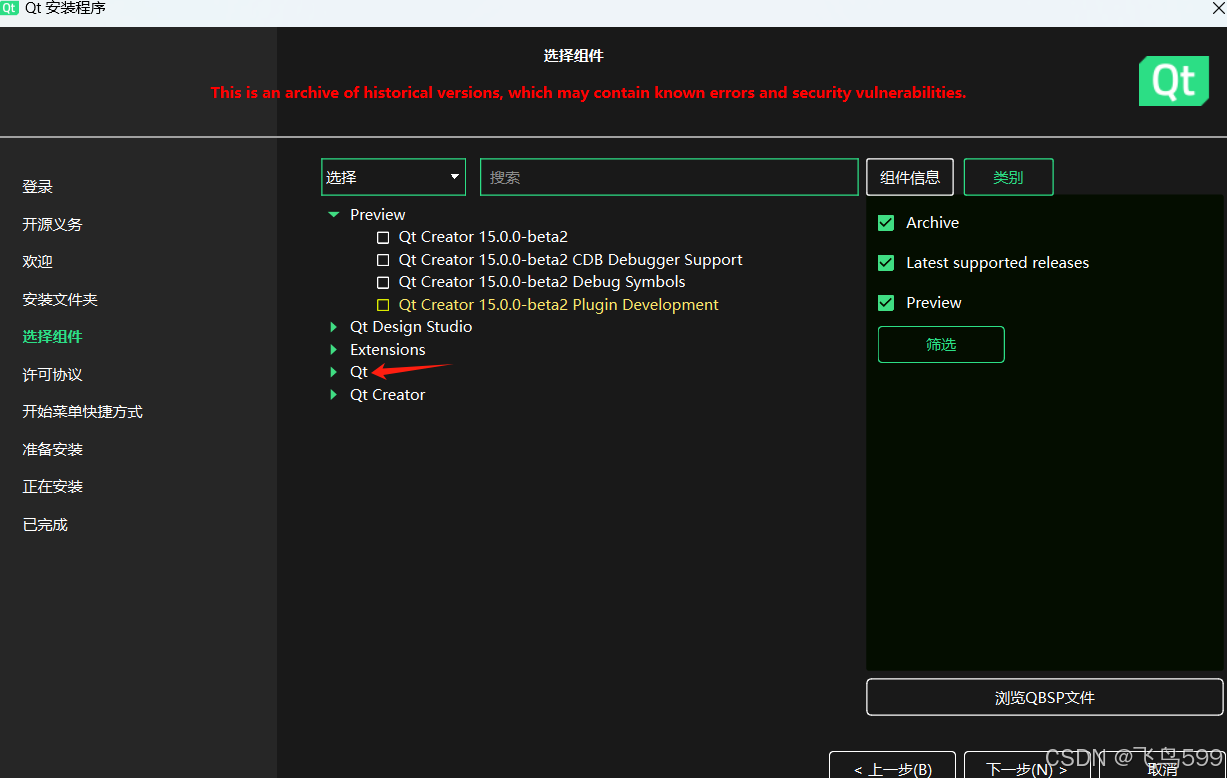Expand the Qt Design Studio node
Screen dimensions: 1227x778
[334, 327]
